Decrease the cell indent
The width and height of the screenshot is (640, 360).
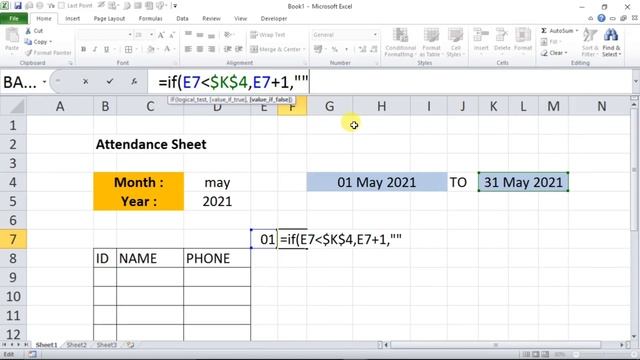coord(227,49)
